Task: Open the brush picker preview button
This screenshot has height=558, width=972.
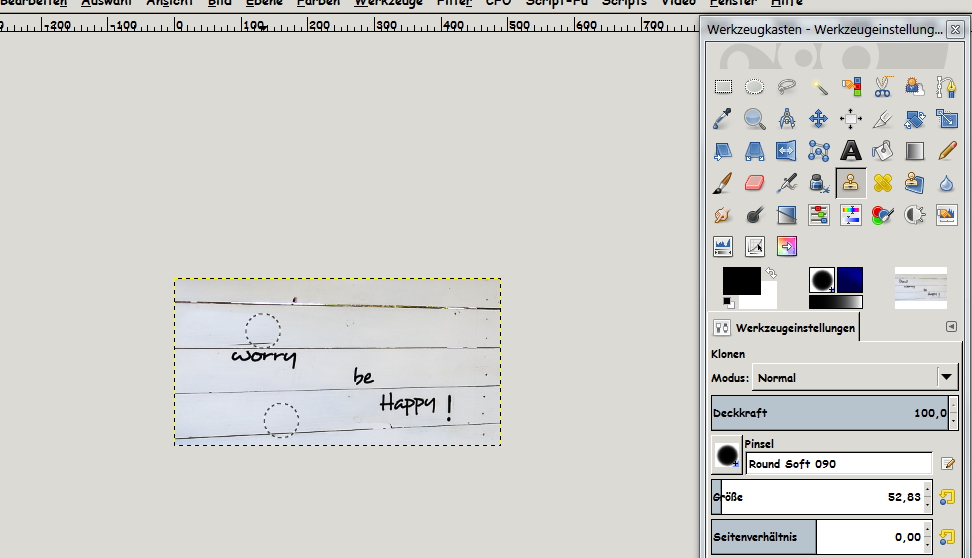Action: pos(726,455)
